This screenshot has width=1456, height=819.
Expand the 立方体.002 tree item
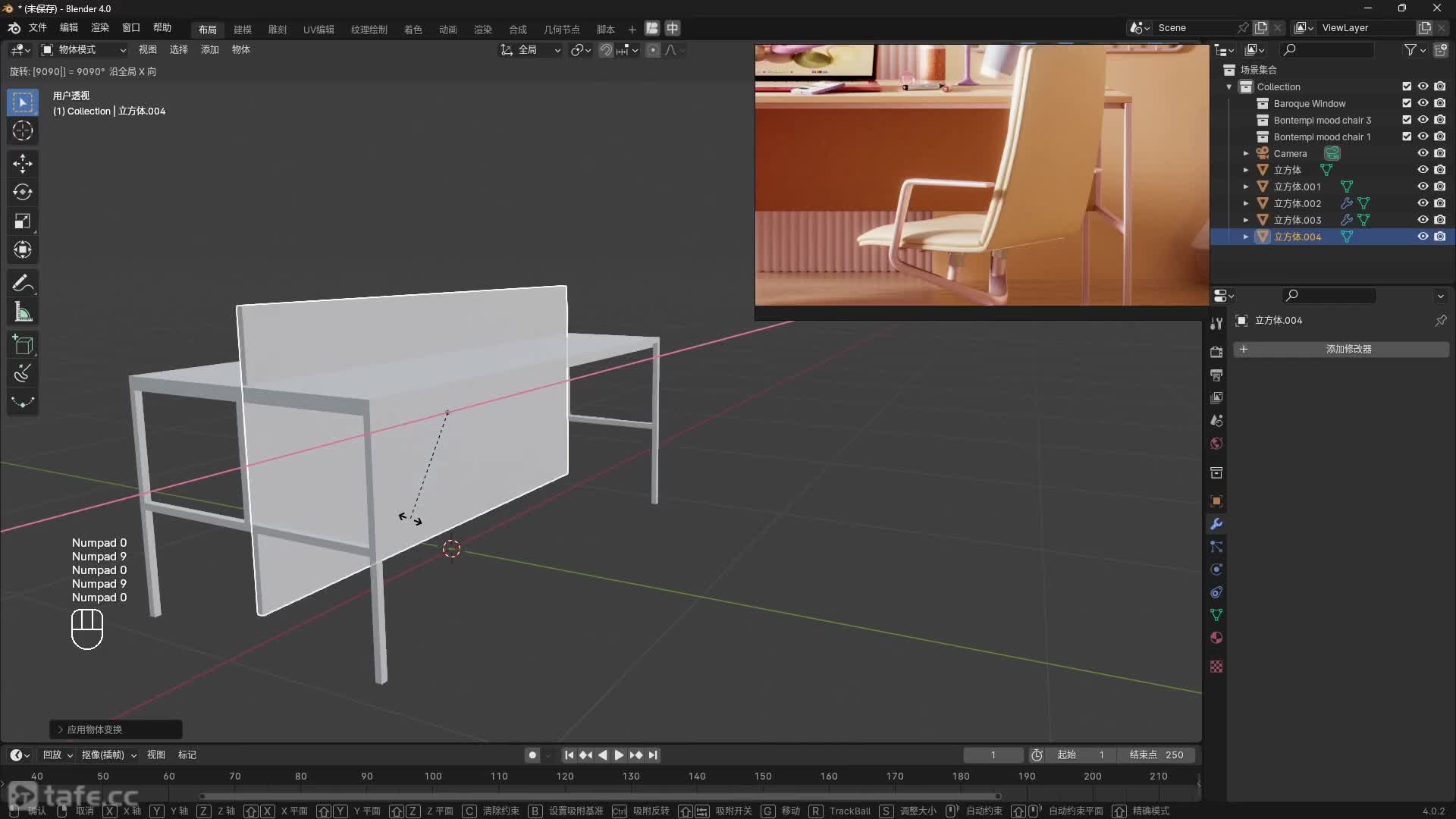pyautogui.click(x=1245, y=203)
